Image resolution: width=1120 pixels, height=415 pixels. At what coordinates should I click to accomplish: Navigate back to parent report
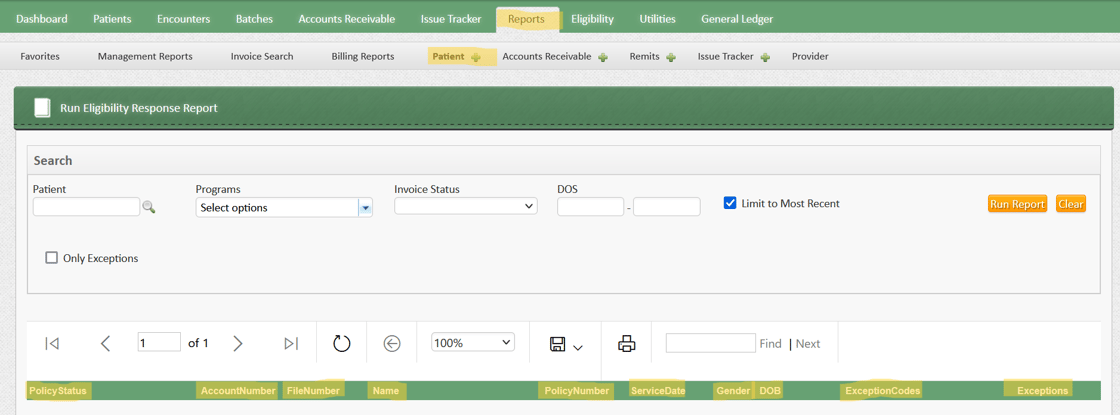tap(391, 344)
